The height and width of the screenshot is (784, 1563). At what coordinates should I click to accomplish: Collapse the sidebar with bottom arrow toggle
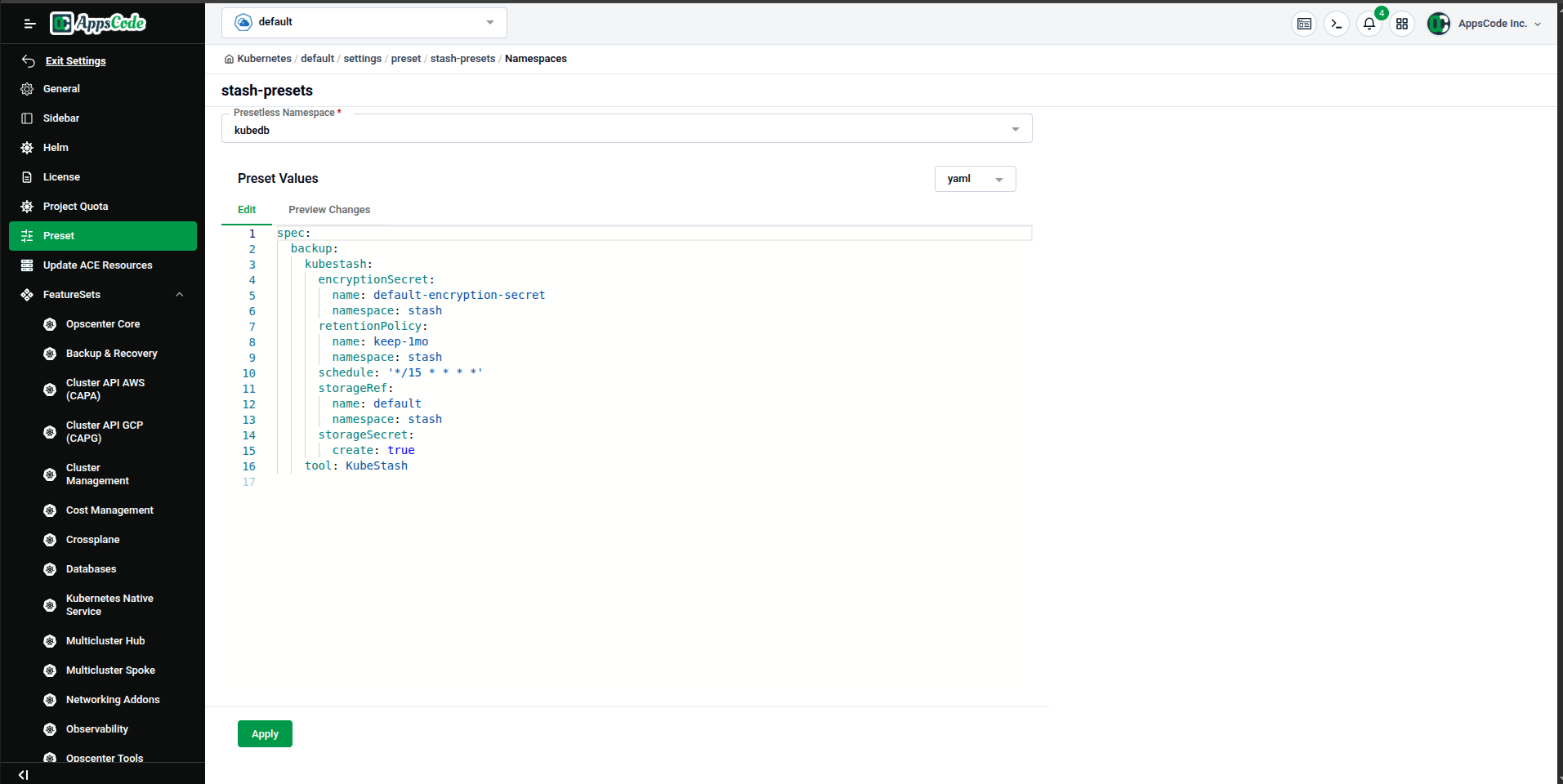click(x=22, y=774)
